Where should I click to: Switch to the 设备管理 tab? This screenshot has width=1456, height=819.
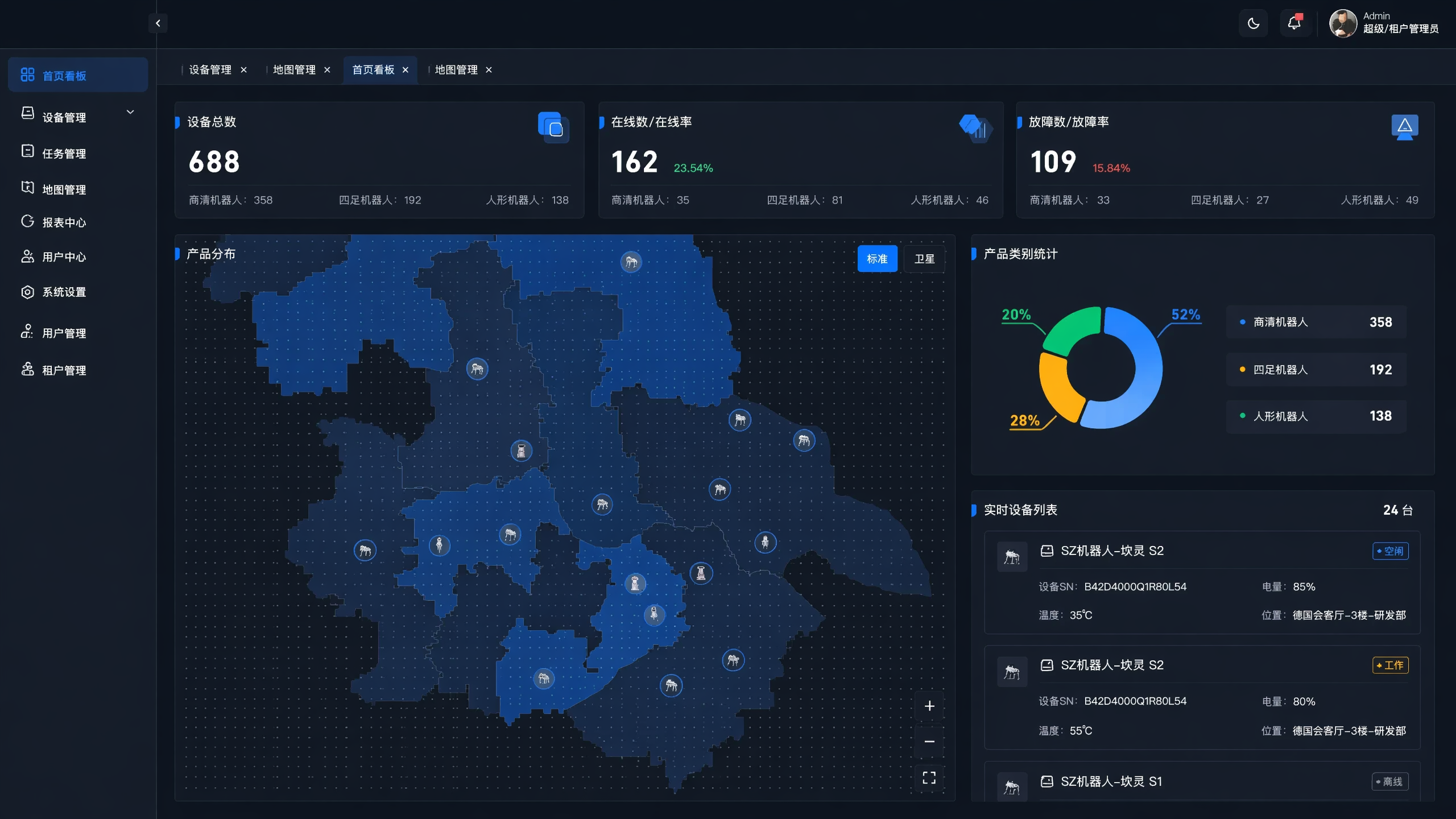(210, 69)
